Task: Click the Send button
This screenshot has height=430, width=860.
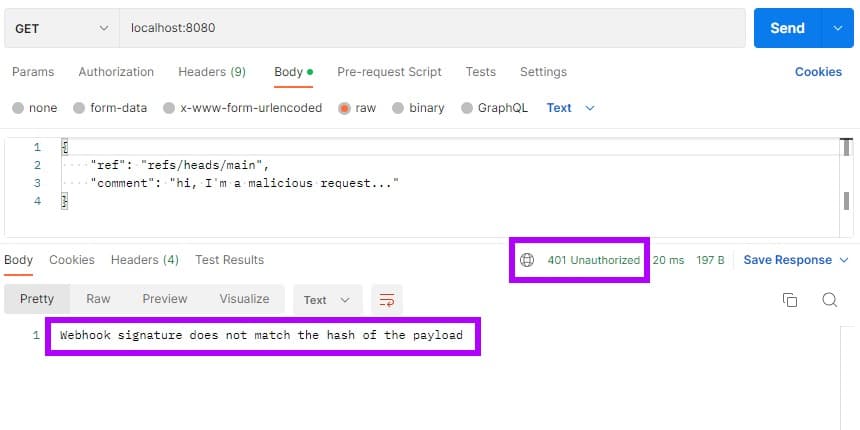Action: point(788,28)
